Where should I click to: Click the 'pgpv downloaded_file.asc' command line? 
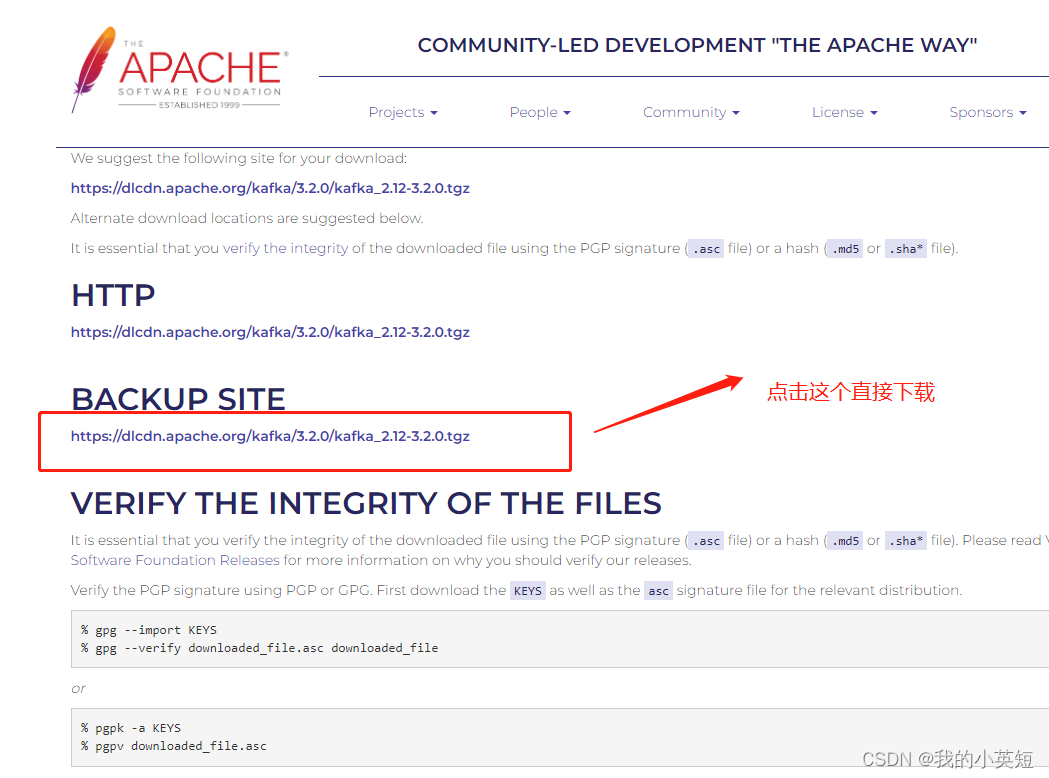pyautogui.click(x=173, y=746)
